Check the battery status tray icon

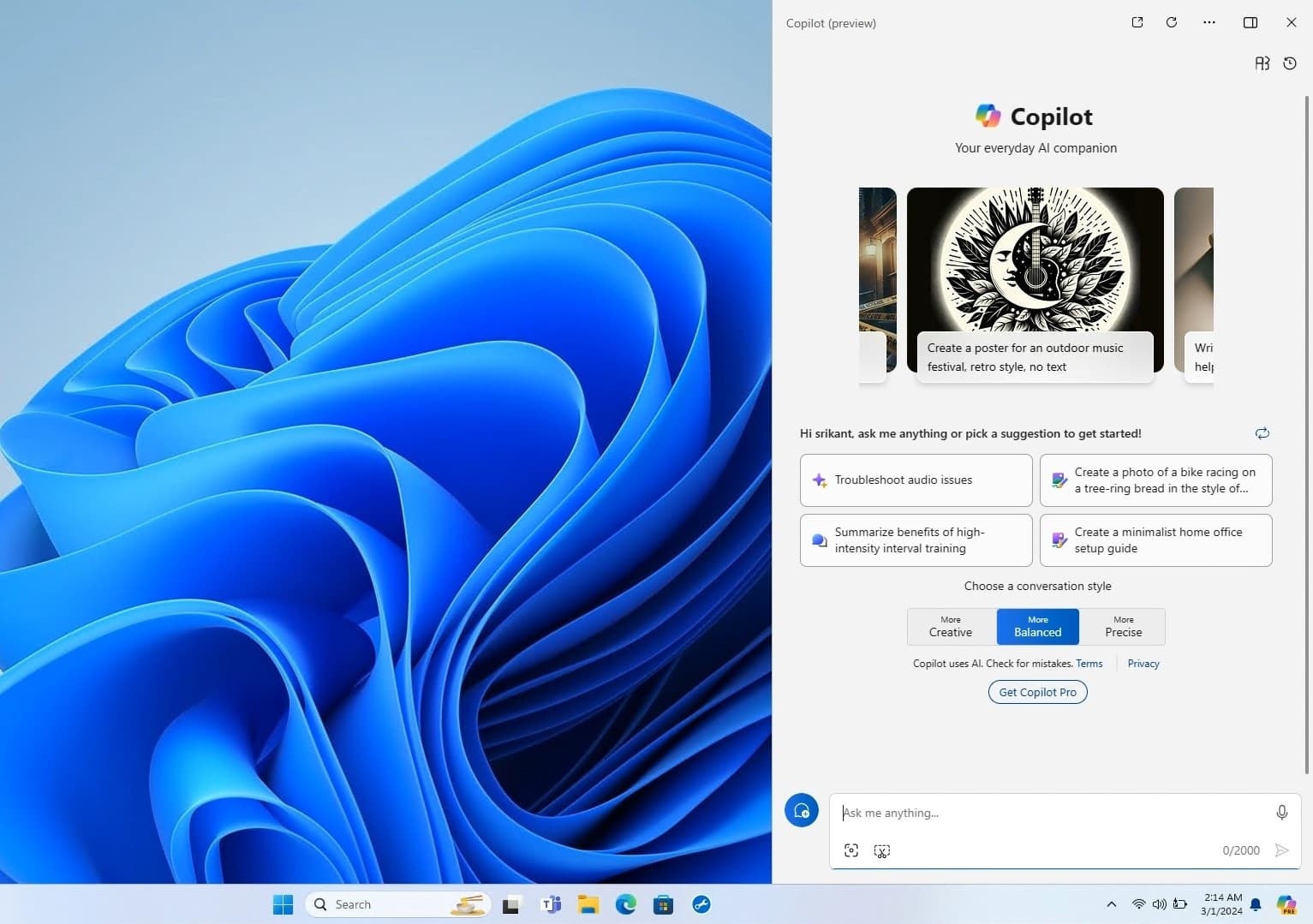pos(1180,904)
